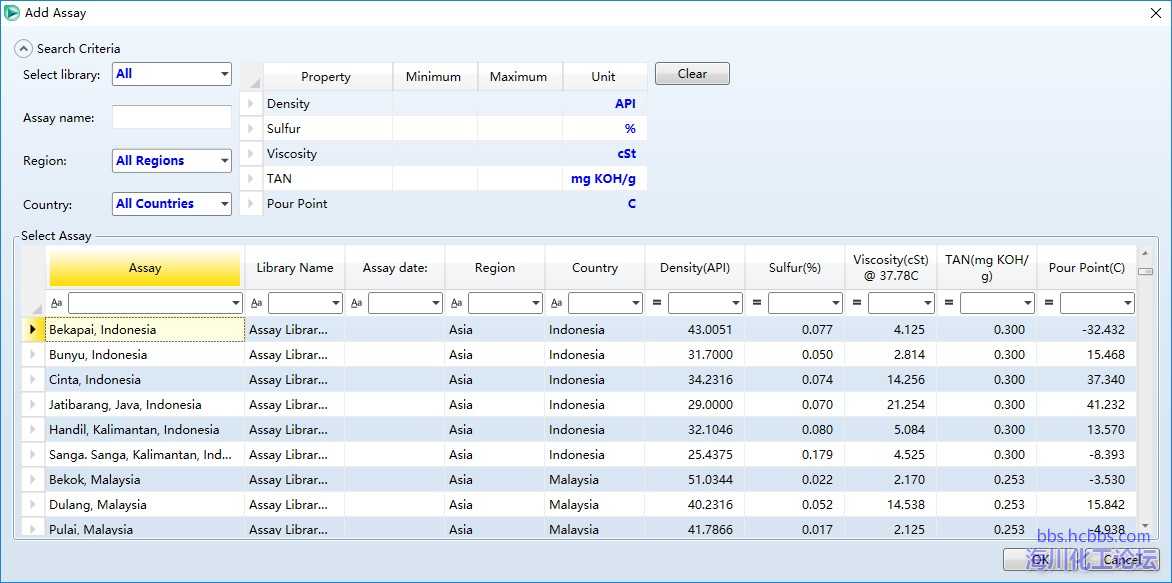Click the arrow beside Density in Property table
This screenshot has height=583, width=1172.
coord(251,104)
